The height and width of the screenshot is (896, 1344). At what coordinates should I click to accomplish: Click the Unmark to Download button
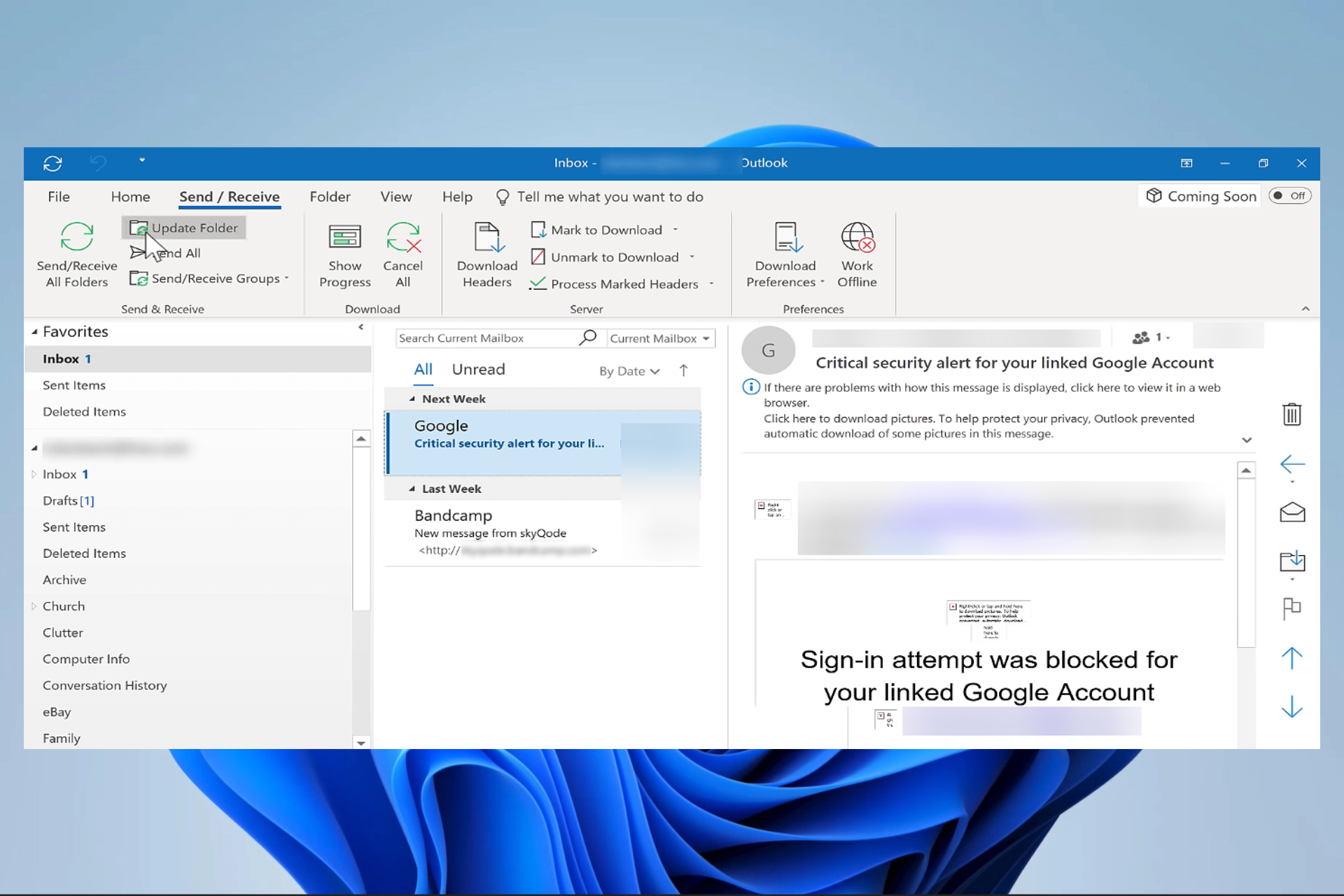click(x=605, y=257)
